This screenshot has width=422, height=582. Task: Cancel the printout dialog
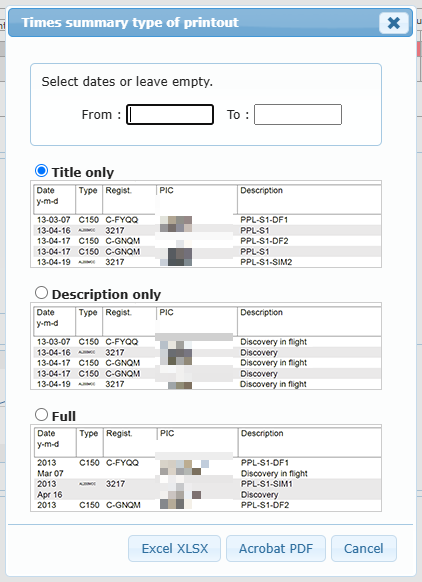(x=364, y=548)
